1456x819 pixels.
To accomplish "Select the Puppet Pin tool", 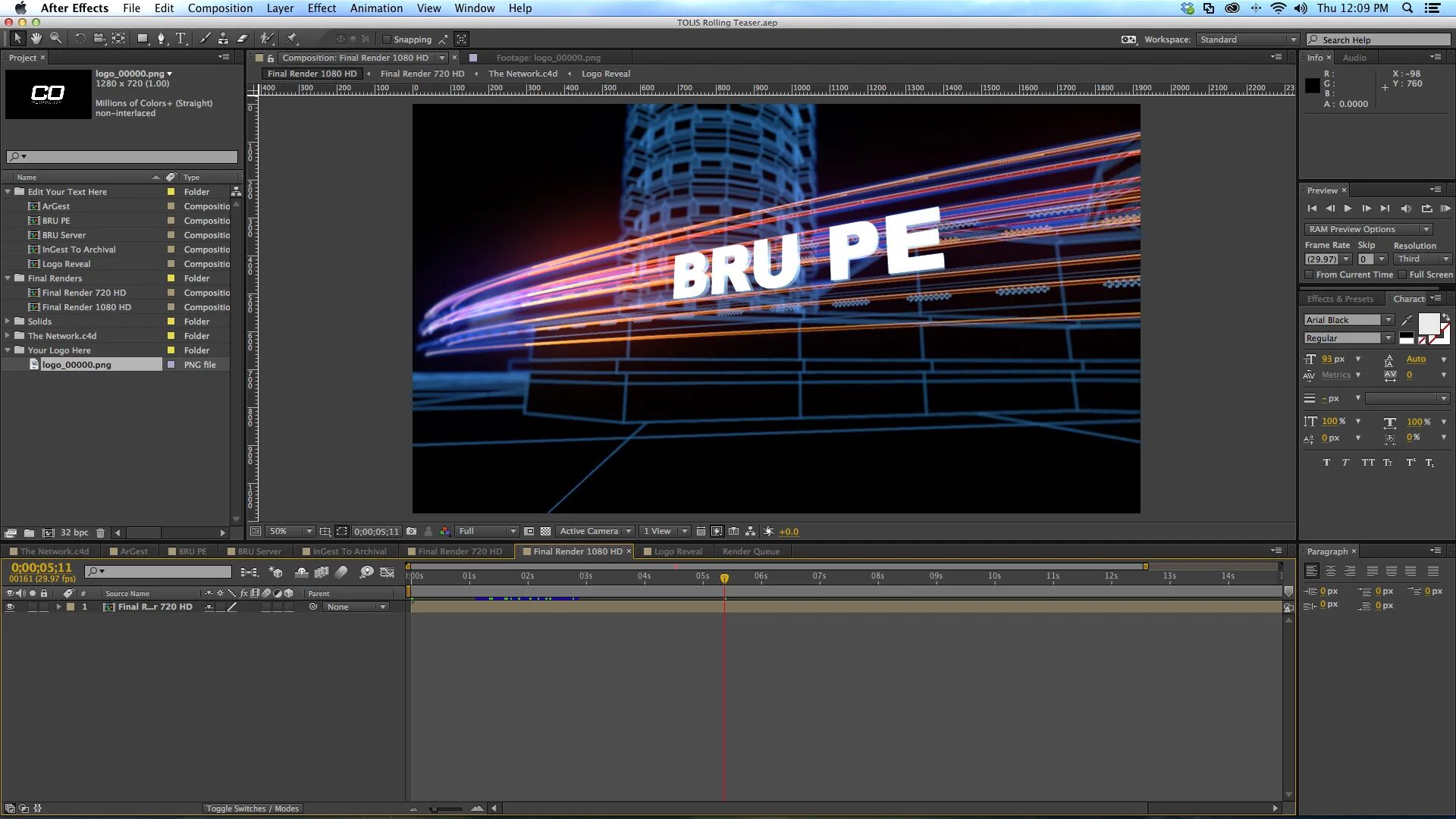I will pos(292,39).
